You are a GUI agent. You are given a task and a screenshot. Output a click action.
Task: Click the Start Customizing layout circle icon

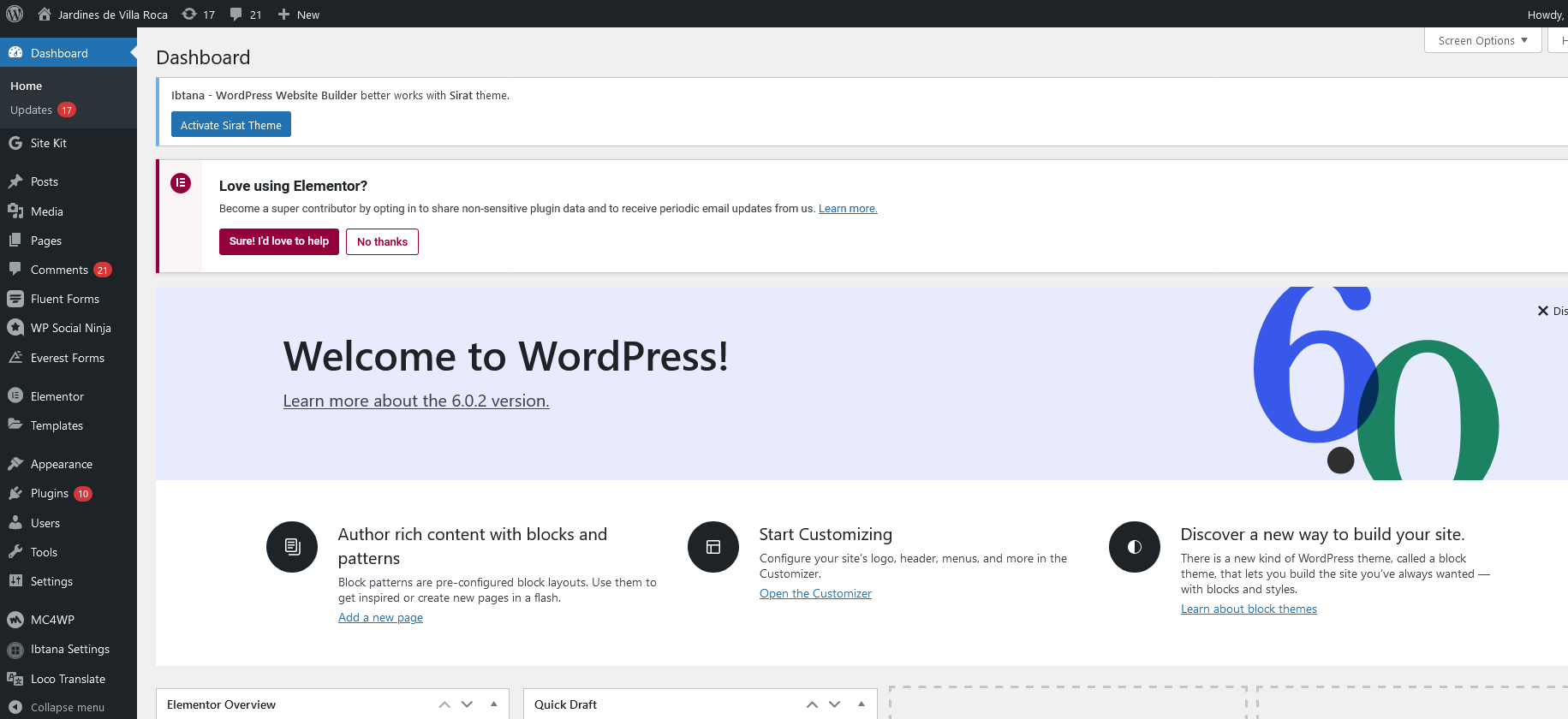[713, 547]
